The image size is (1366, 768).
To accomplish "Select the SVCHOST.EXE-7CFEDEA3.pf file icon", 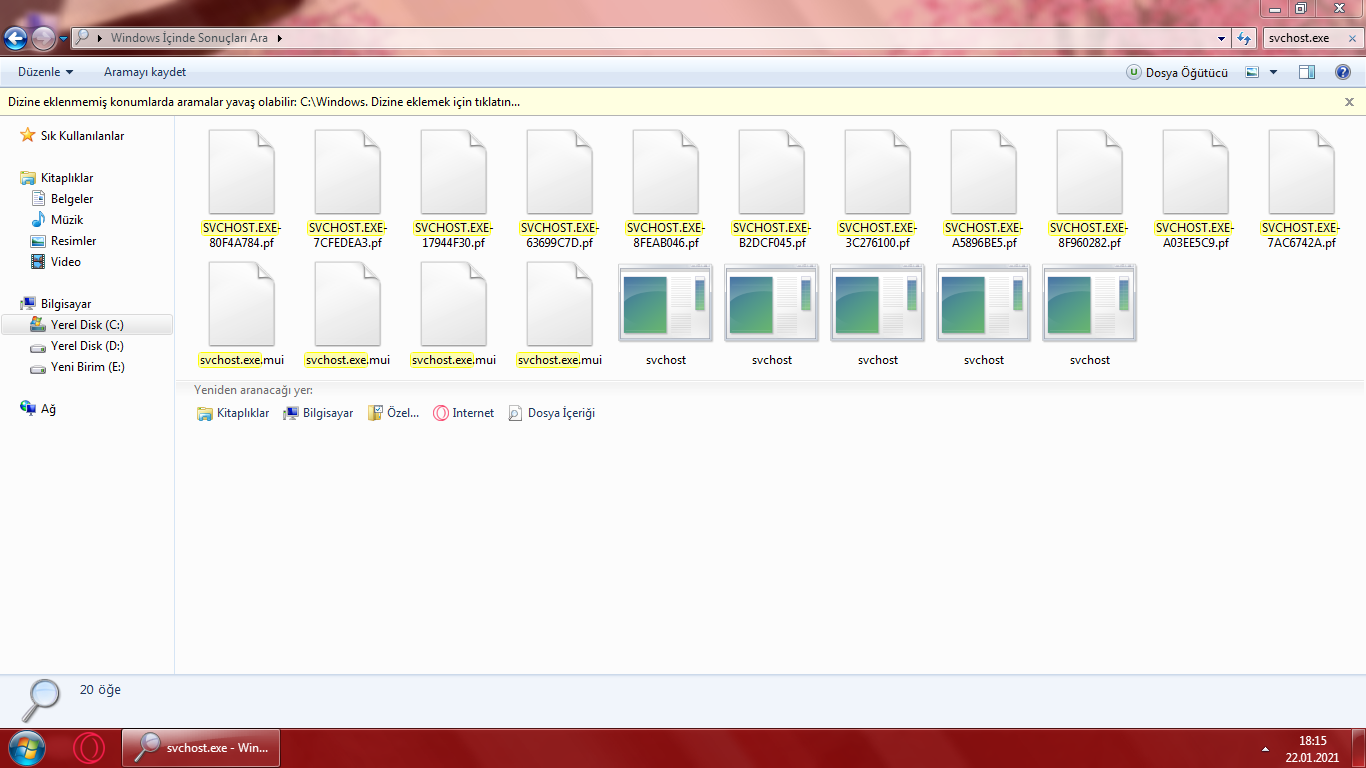I will (x=347, y=171).
